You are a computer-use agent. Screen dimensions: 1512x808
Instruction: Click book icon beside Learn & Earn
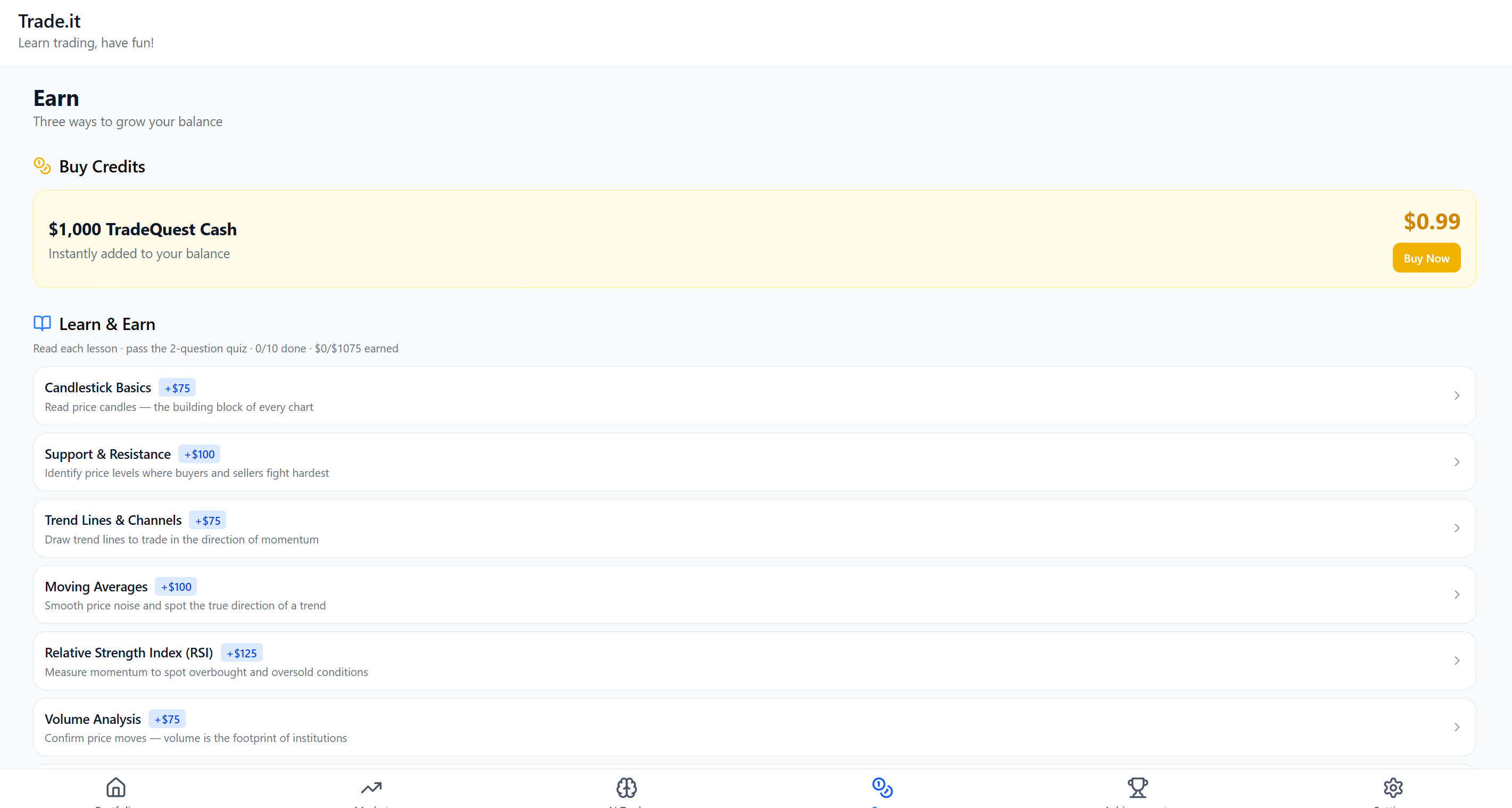(x=41, y=324)
